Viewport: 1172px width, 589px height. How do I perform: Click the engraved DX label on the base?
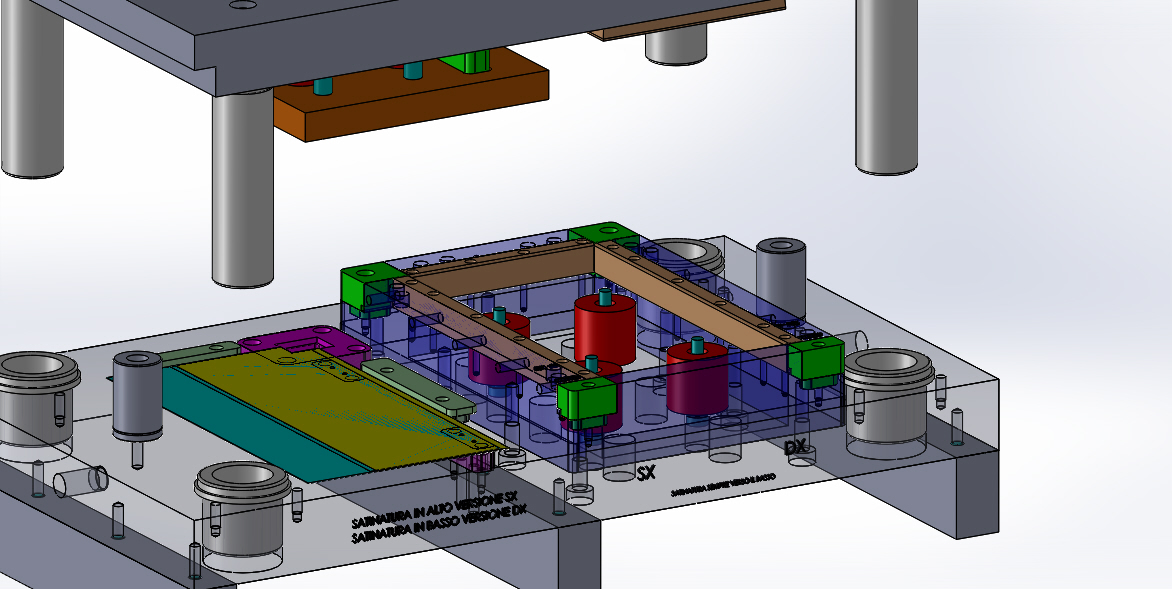point(796,448)
